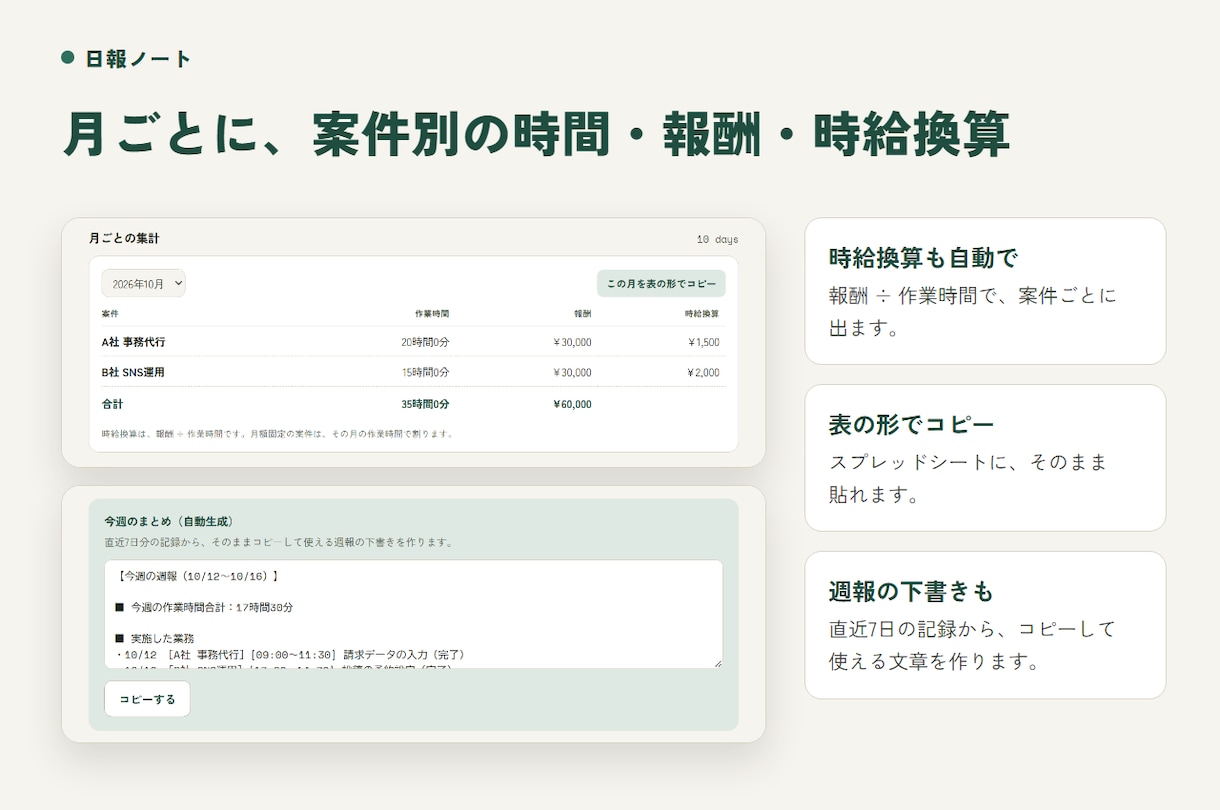This screenshot has width=1220, height=810.
Task: Select the A社 事務代行 row label
Action: click(x=133, y=342)
